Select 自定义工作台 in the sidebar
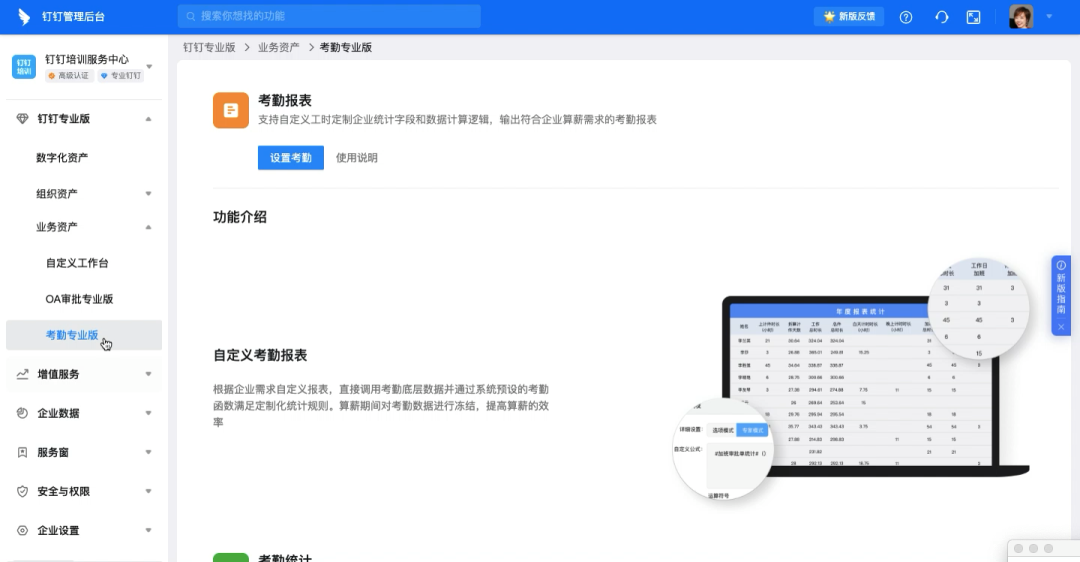Image resolution: width=1080 pixels, height=562 pixels. tap(77, 263)
